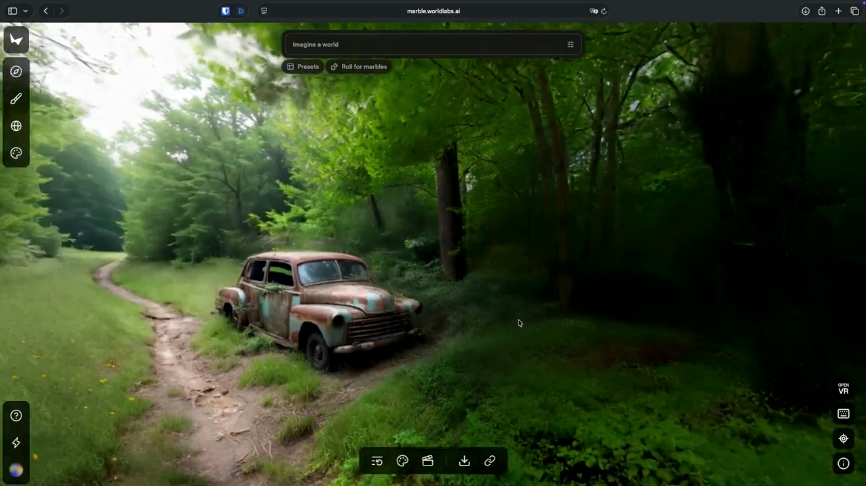The image size is (866, 486).
Task: Open the info icon at bottom right
Action: [843, 463]
